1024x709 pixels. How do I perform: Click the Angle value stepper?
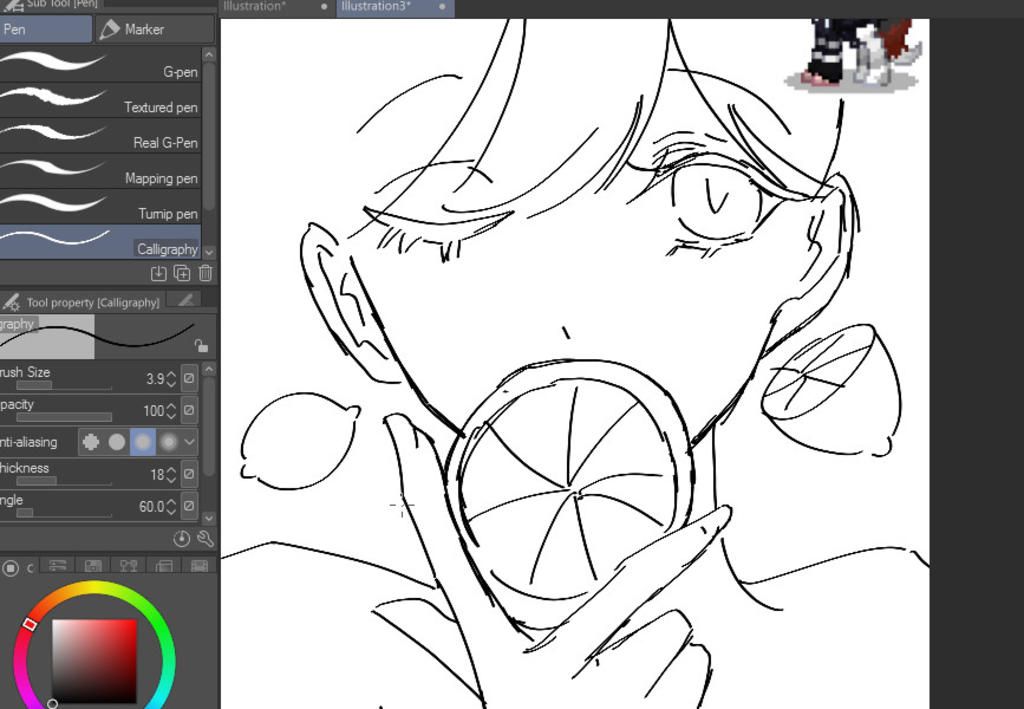click(x=171, y=507)
